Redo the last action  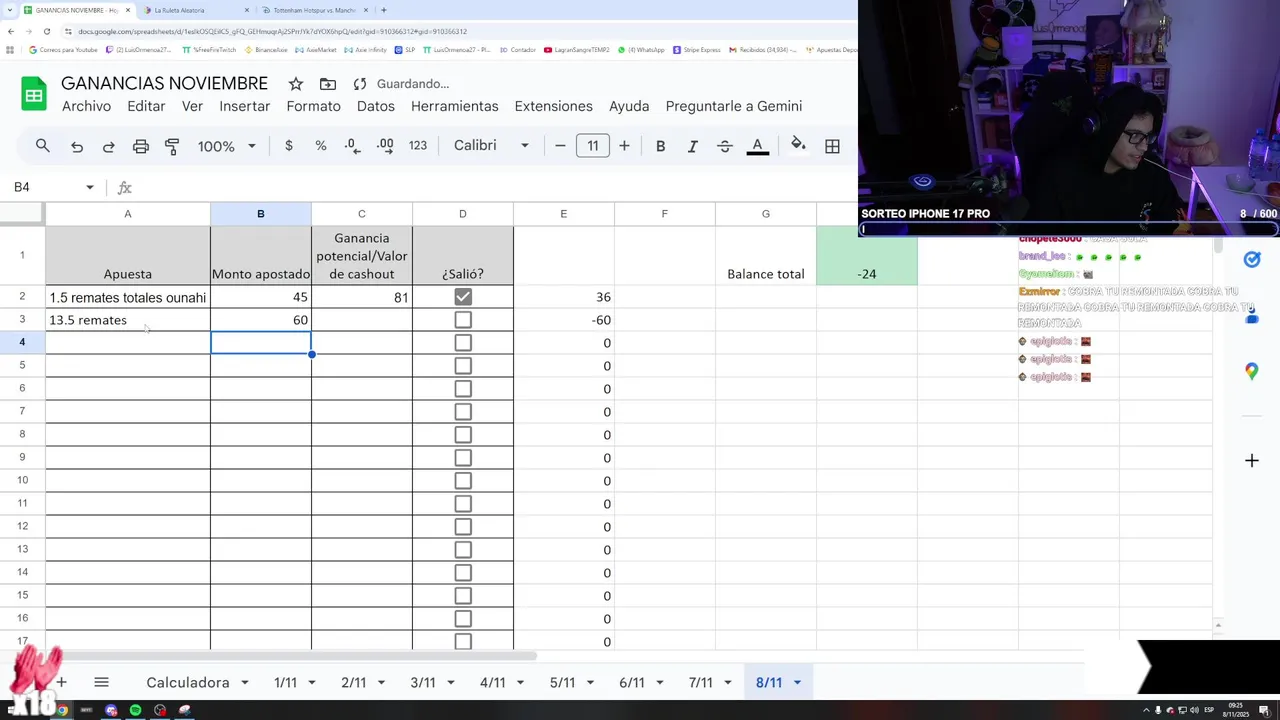pyautogui.click(x=109, y=146)
